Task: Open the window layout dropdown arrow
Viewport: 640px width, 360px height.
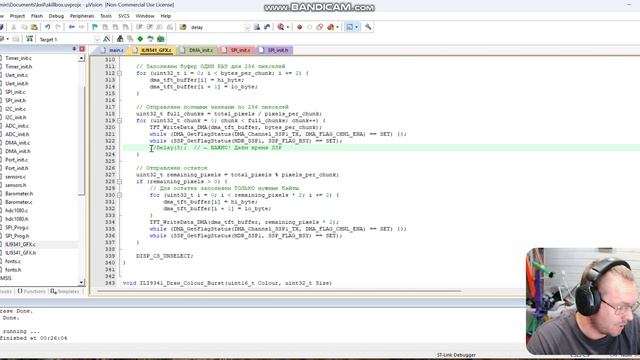Action: coord(356,27)
